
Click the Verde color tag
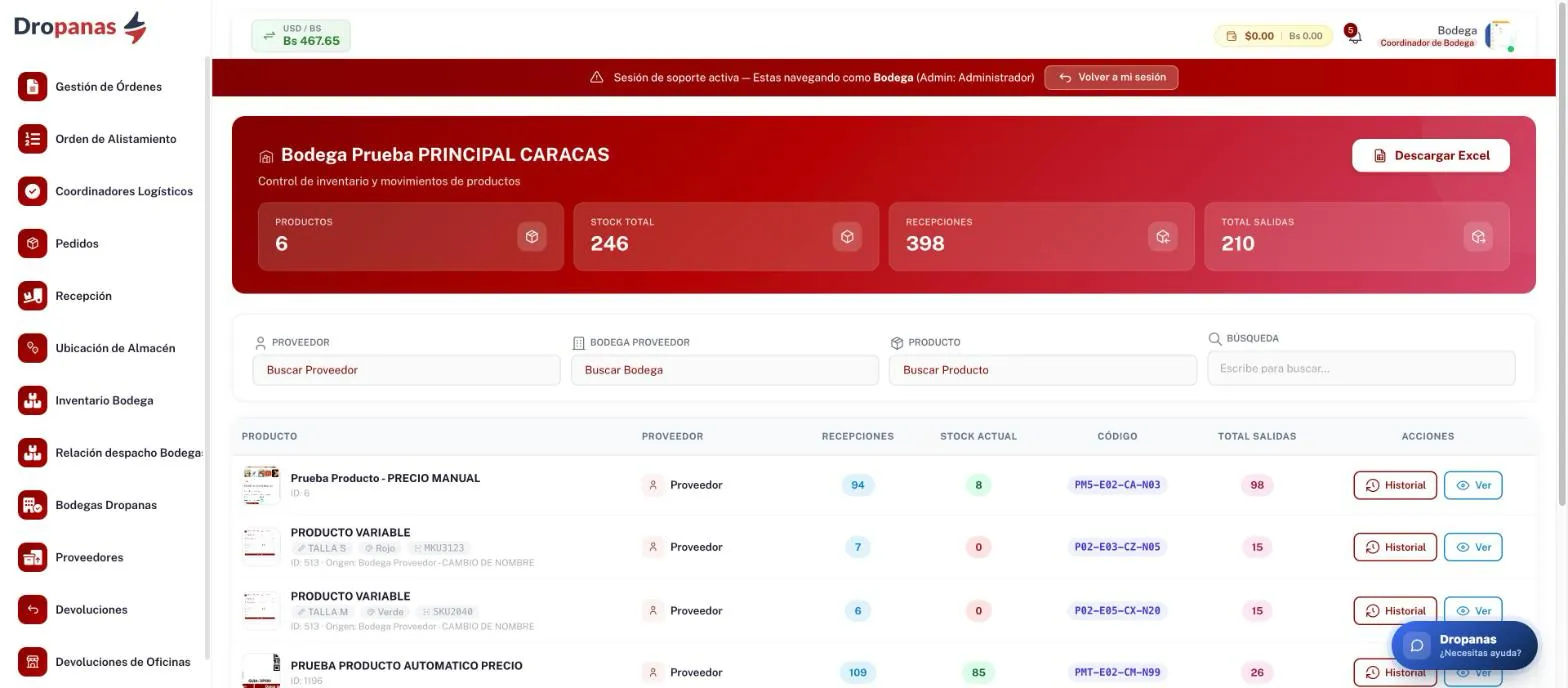coord(385,612)
